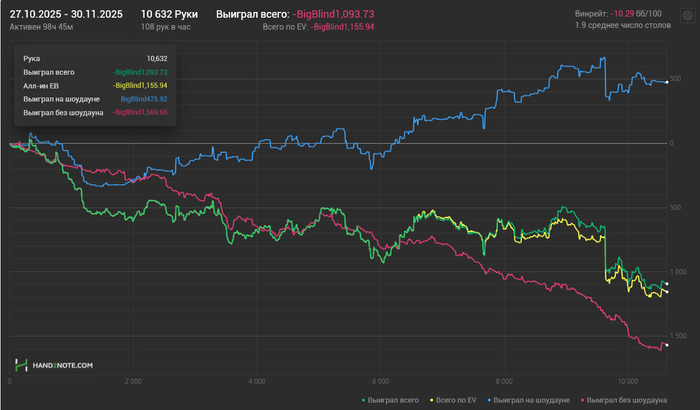The image size is (700, 410).
Task: Click the winrate value '-10.29'
Action: 623,14
